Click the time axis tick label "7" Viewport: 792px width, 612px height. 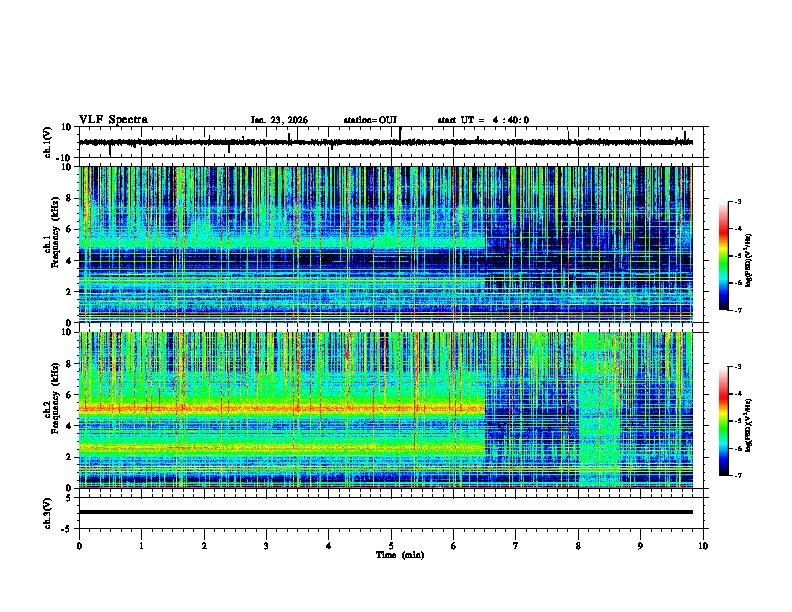pyautogui.click(x=516, y=546)
